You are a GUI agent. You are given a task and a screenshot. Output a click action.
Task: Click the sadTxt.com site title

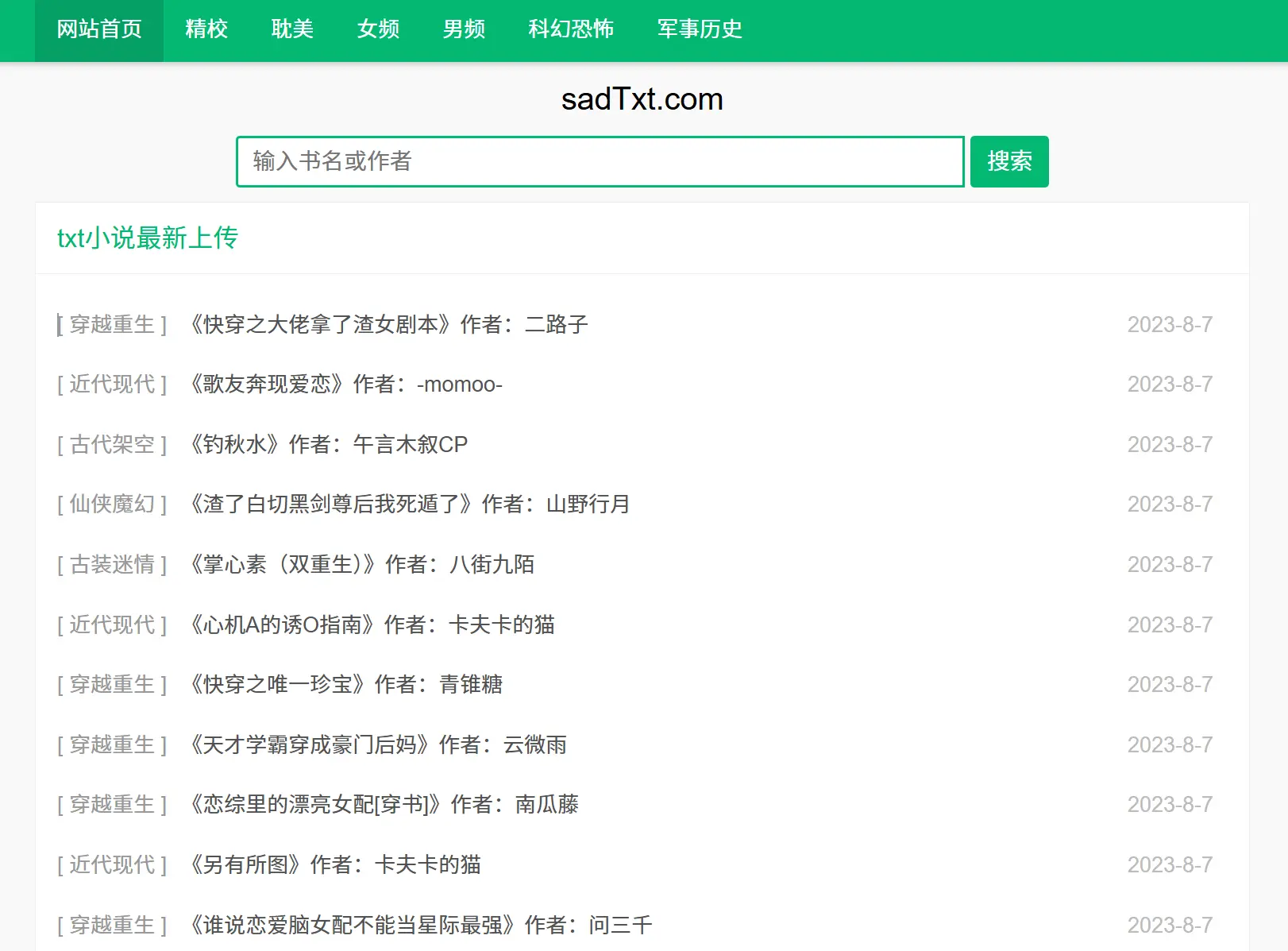click(642, 99)
